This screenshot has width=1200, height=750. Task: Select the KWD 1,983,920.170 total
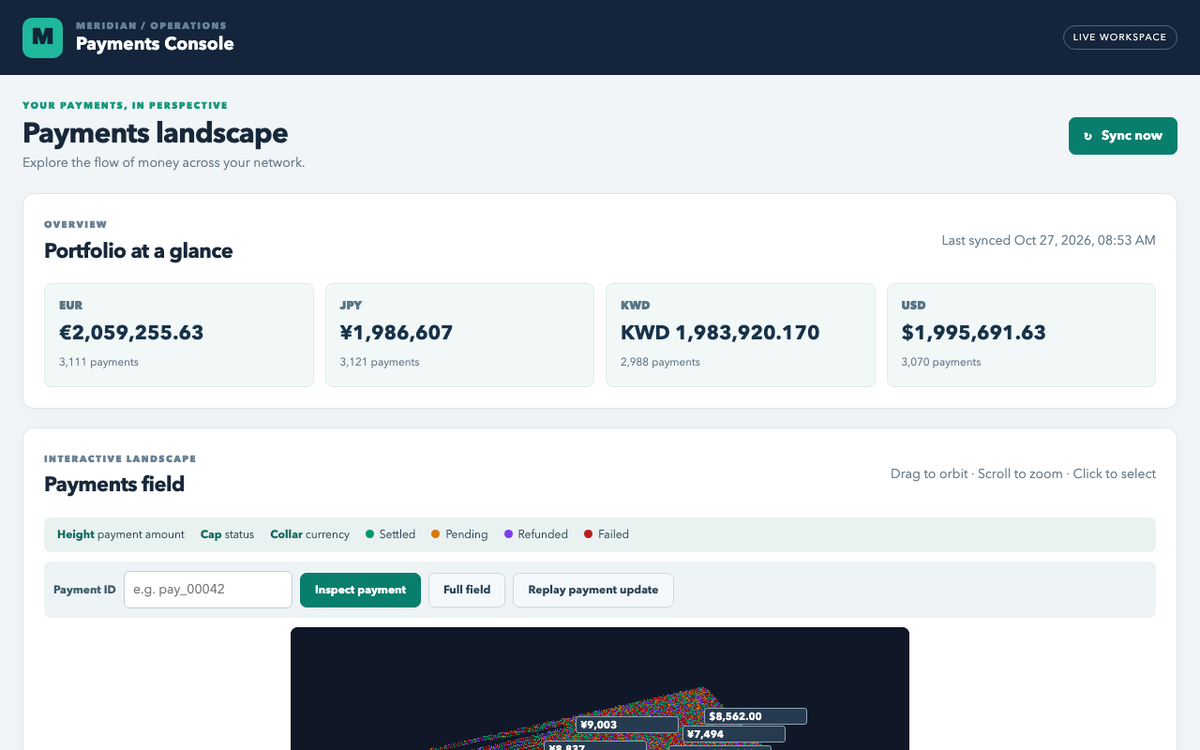click(x=720, y=333)
